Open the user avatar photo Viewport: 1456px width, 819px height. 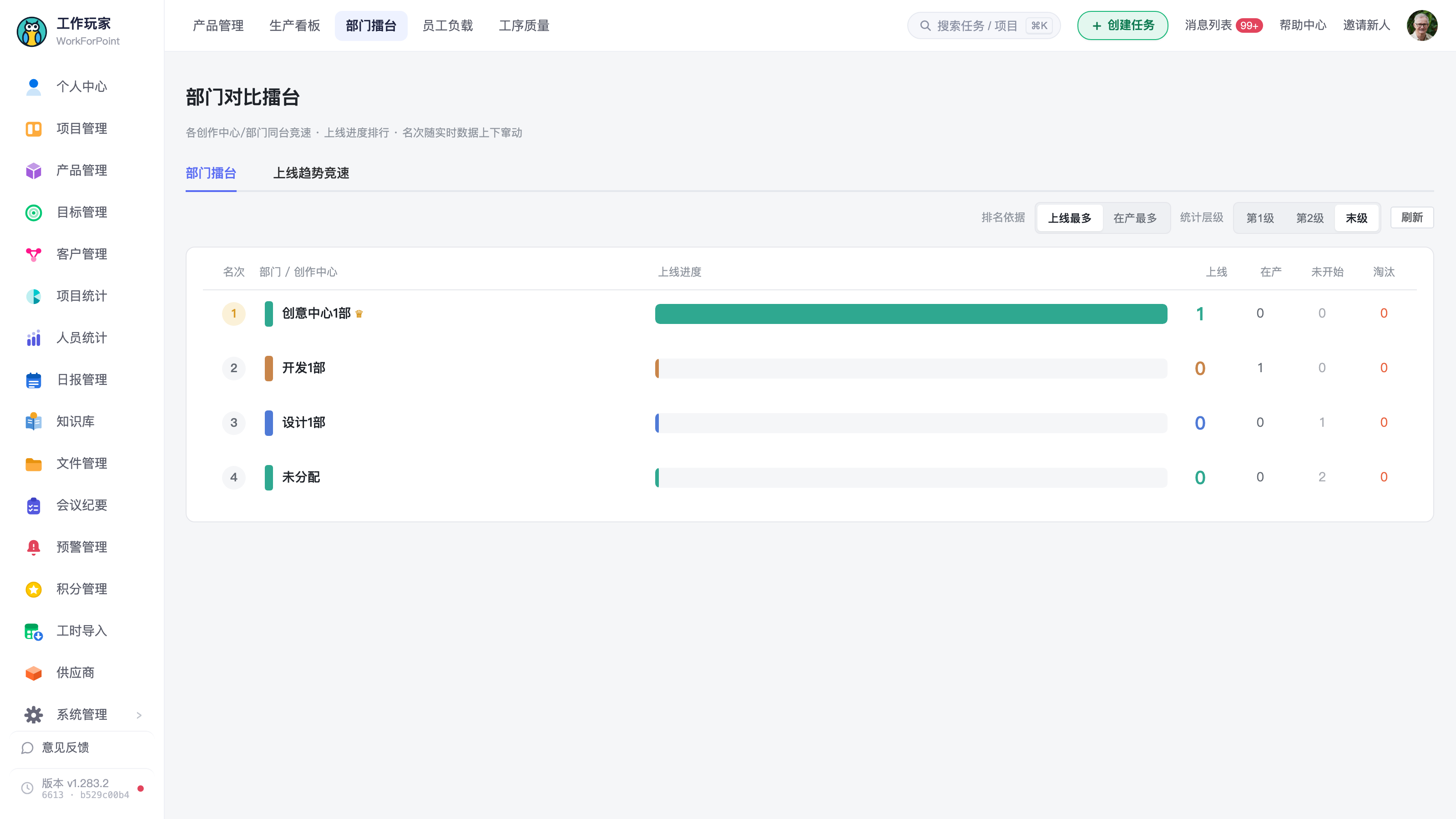pyautogui.click(x=1422, y=25)
